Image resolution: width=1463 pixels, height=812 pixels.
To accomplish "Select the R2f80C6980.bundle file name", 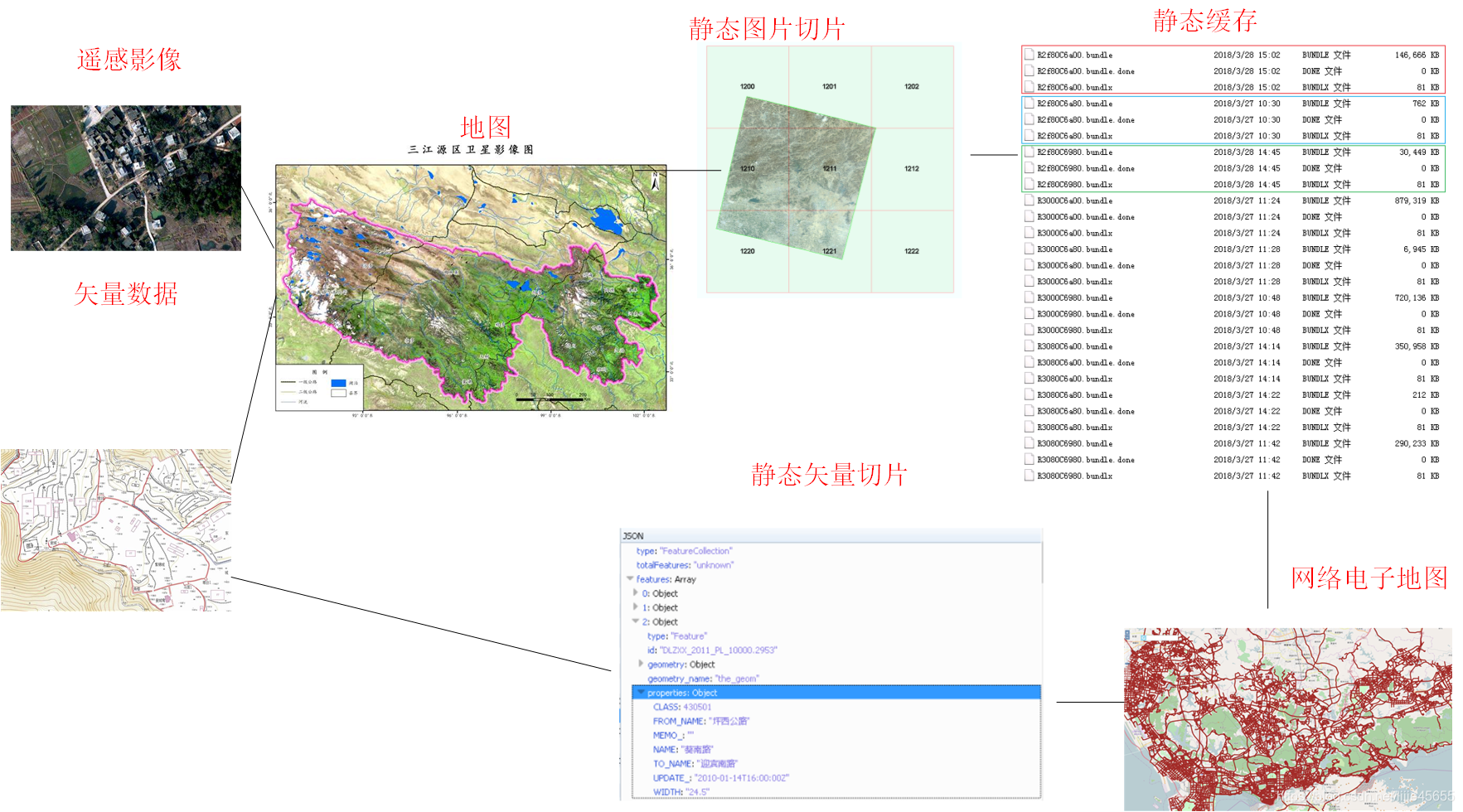I will (x=1077, y=152).
